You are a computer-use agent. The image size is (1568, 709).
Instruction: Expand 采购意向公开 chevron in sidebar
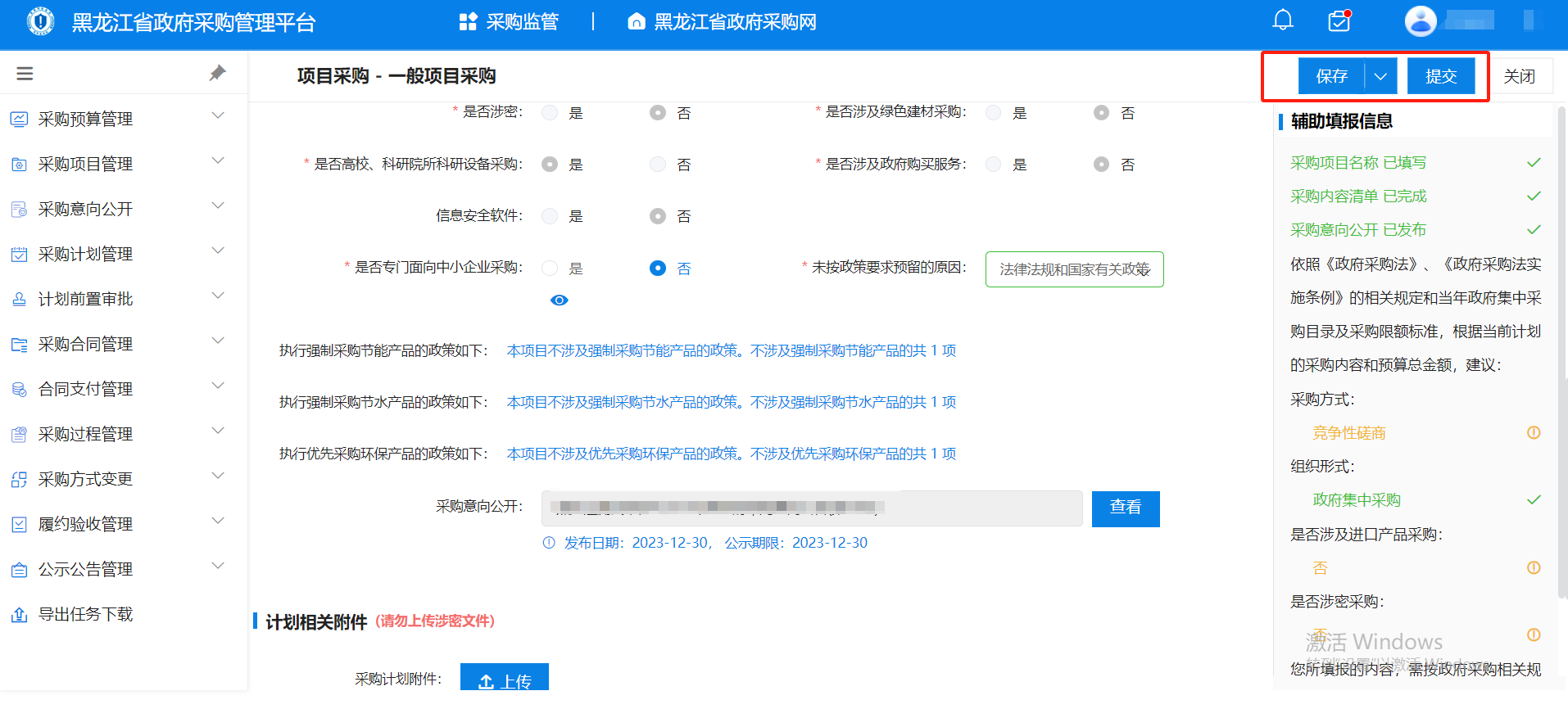218,206
